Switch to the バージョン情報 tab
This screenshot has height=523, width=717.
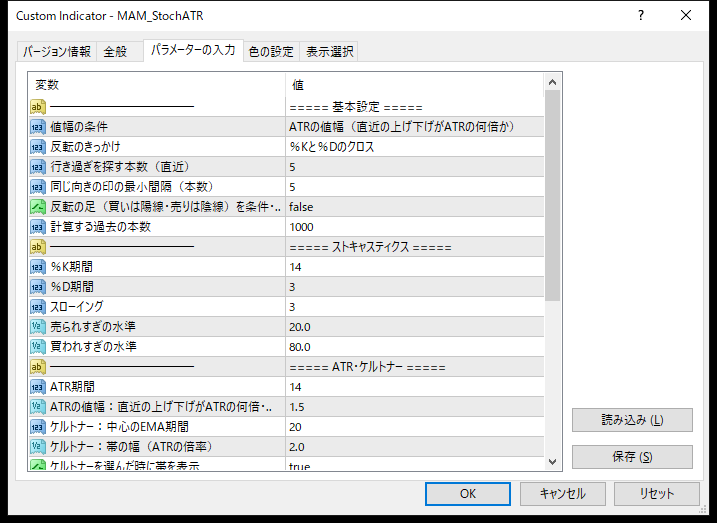(x=57, y=51)
